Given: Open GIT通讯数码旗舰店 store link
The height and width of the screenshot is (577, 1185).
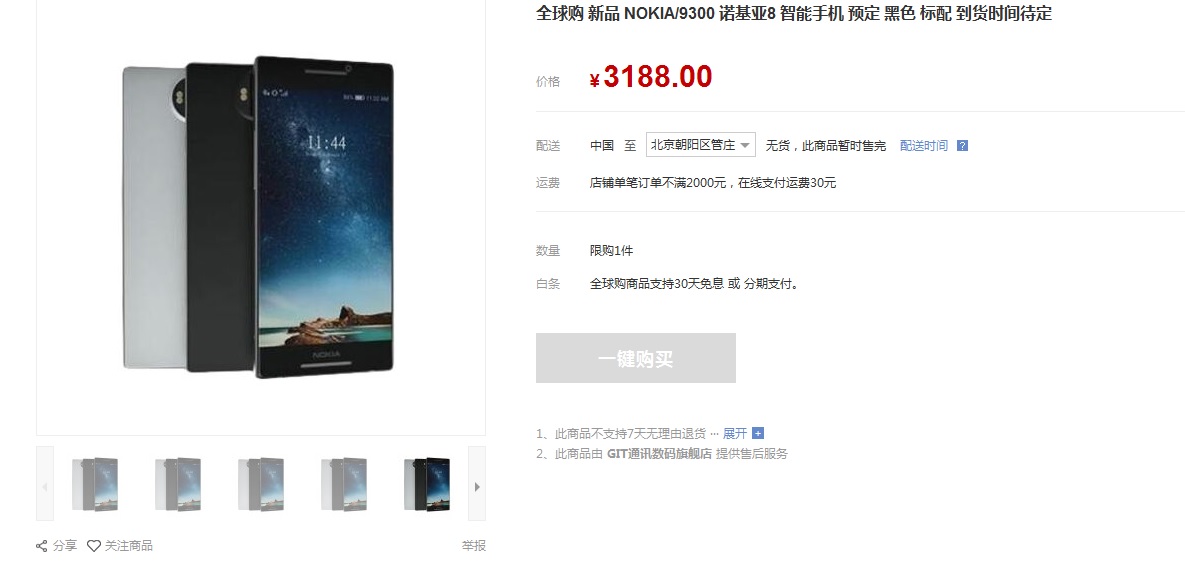Looking at the screenshot, I should click(659, 454).
